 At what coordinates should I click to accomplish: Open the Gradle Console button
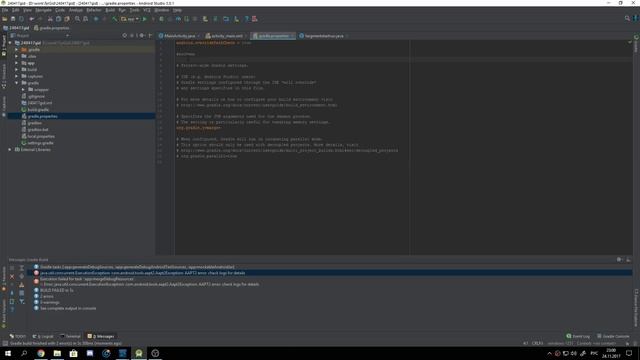(x=613, y=336)
